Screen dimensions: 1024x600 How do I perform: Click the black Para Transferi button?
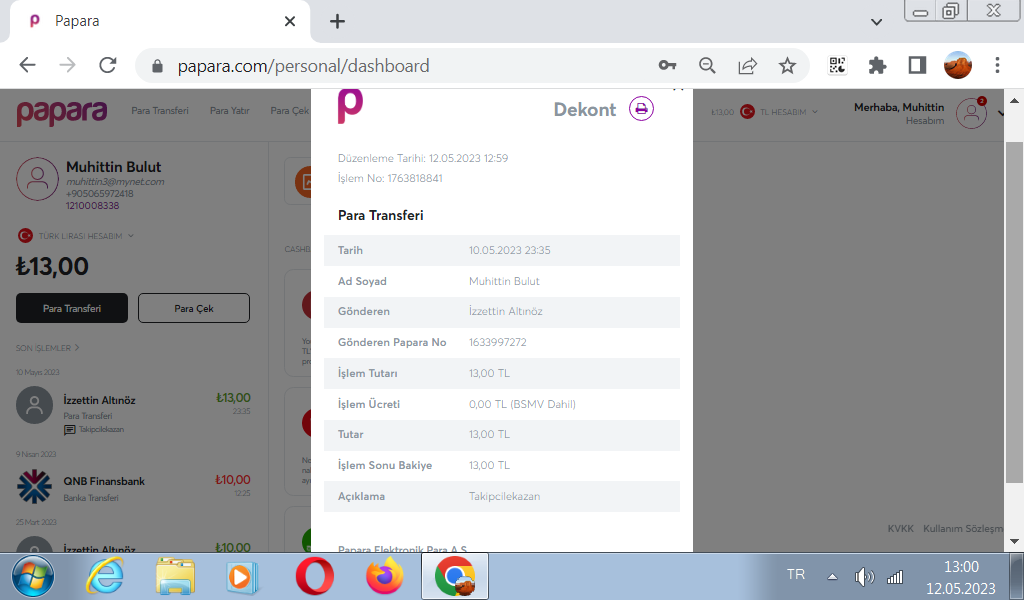(x=72, y=308)
